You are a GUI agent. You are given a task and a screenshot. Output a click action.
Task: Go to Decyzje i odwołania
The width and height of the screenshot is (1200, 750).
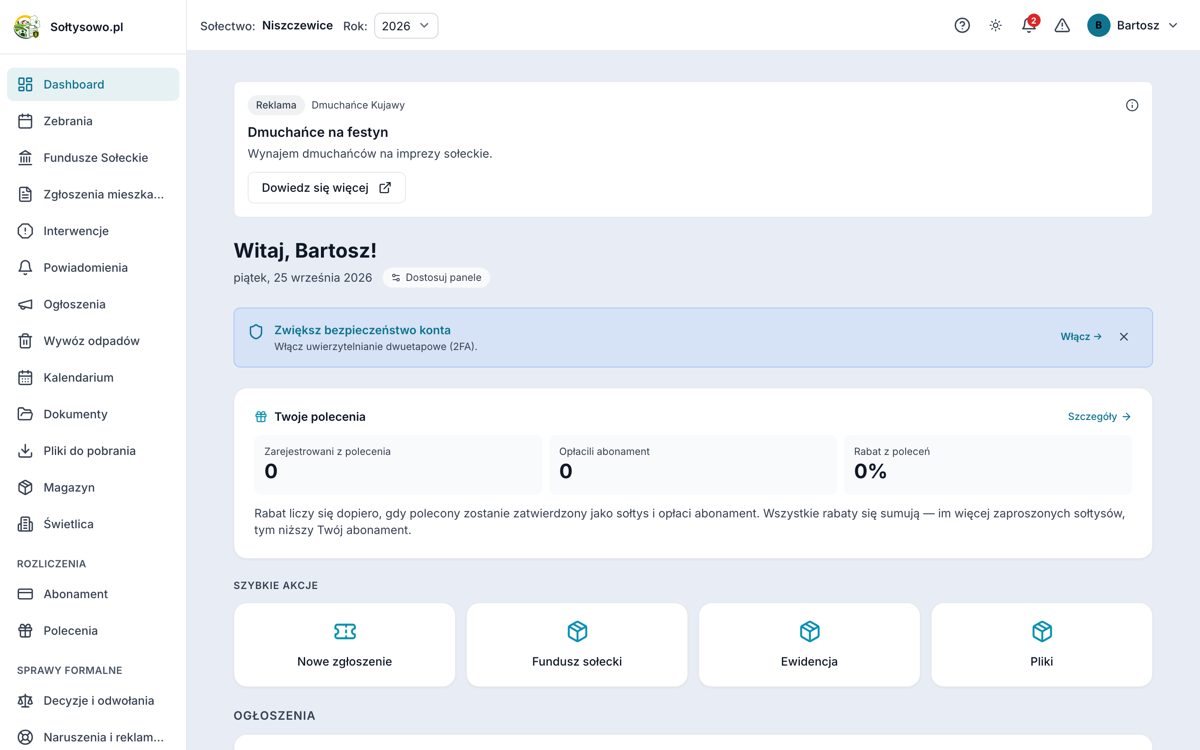click(x=93, y=701)
